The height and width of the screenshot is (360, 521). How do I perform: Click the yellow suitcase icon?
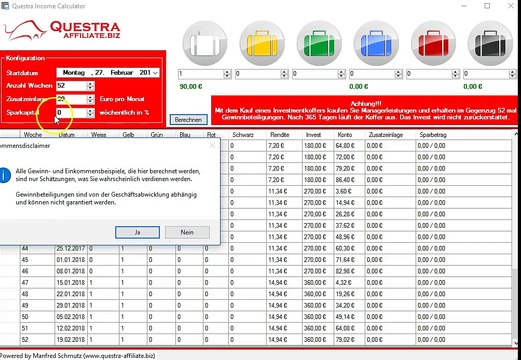(x=262, y=43)
